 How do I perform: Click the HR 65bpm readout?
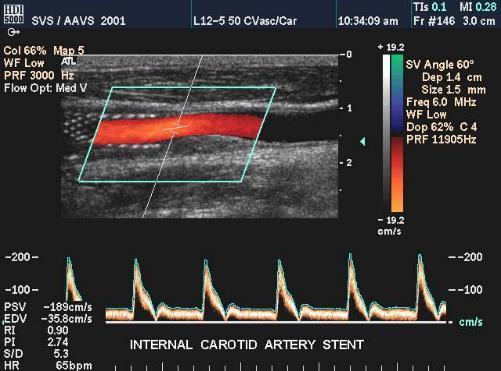click(x=48, y=365)
